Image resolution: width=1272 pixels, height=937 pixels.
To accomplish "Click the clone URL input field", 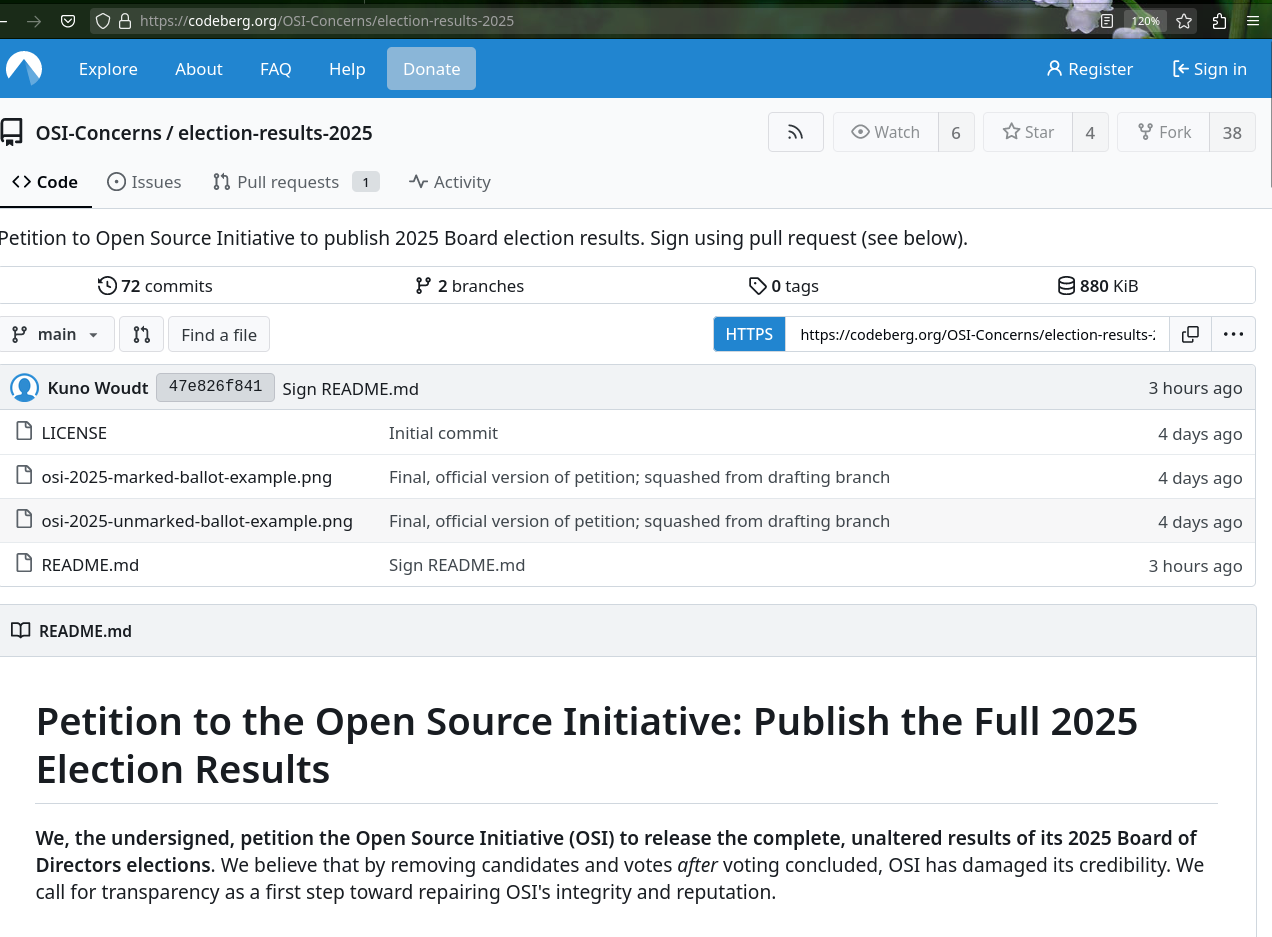I will pyautogui.click(x=977, y=334).
